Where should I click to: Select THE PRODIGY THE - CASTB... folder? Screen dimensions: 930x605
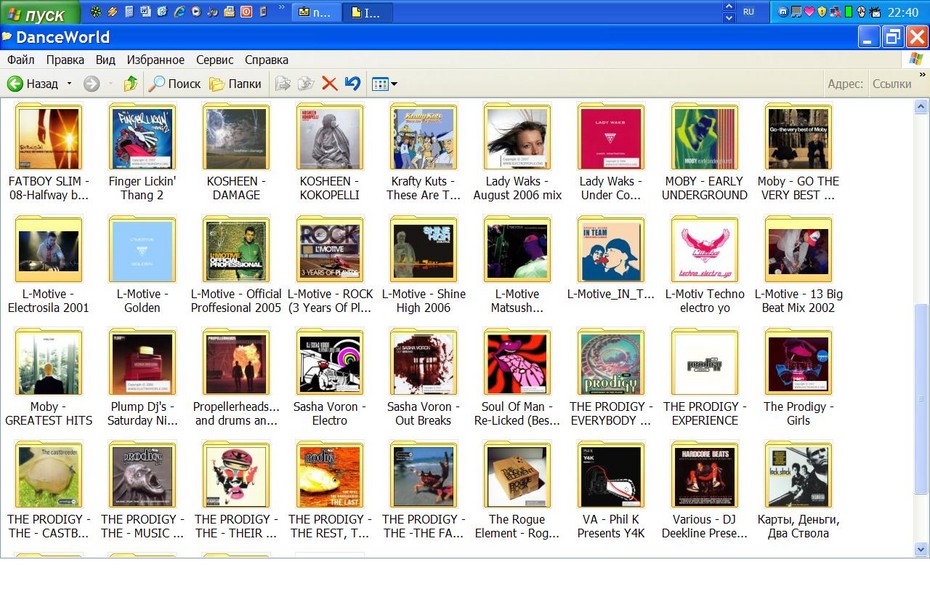pyautogui.click(x=48, y=491)
